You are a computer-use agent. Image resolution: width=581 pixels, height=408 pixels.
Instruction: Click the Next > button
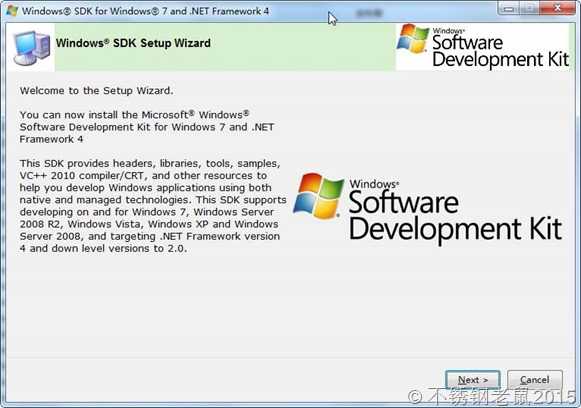pyautogui.click(x=473, y=380)
